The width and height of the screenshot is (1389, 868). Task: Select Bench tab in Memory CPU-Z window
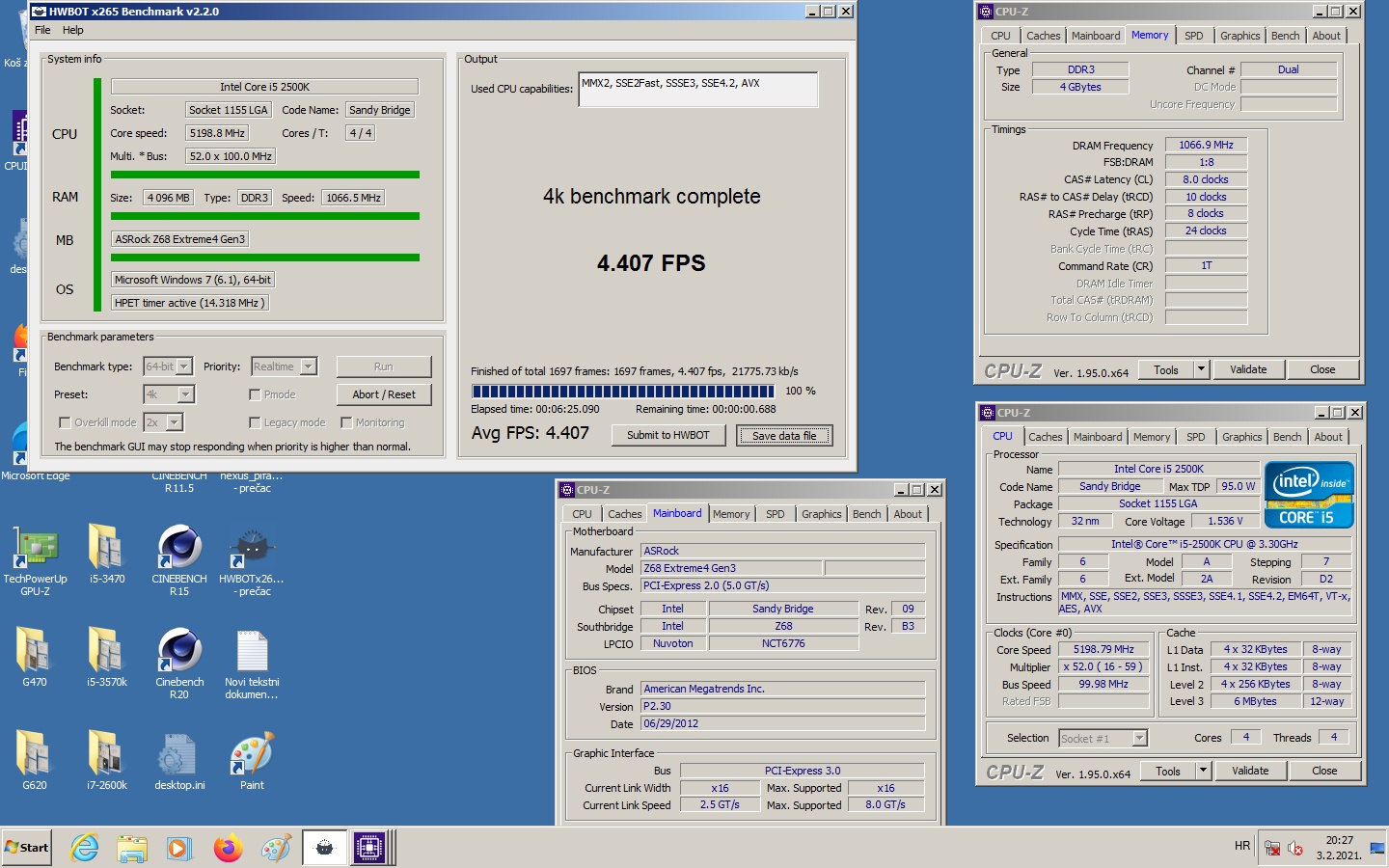[1285, 36]
